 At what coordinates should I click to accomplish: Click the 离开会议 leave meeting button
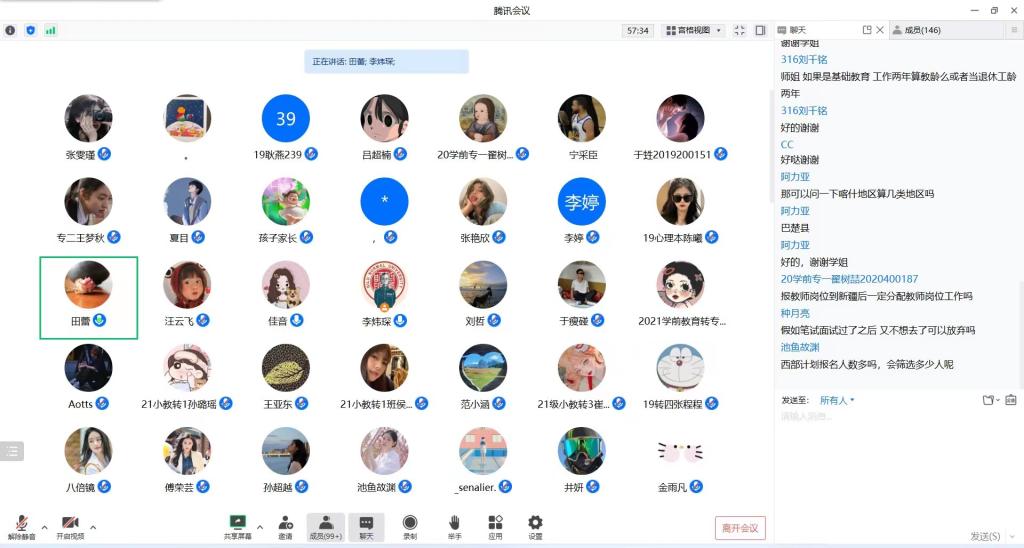coord(740,527)
